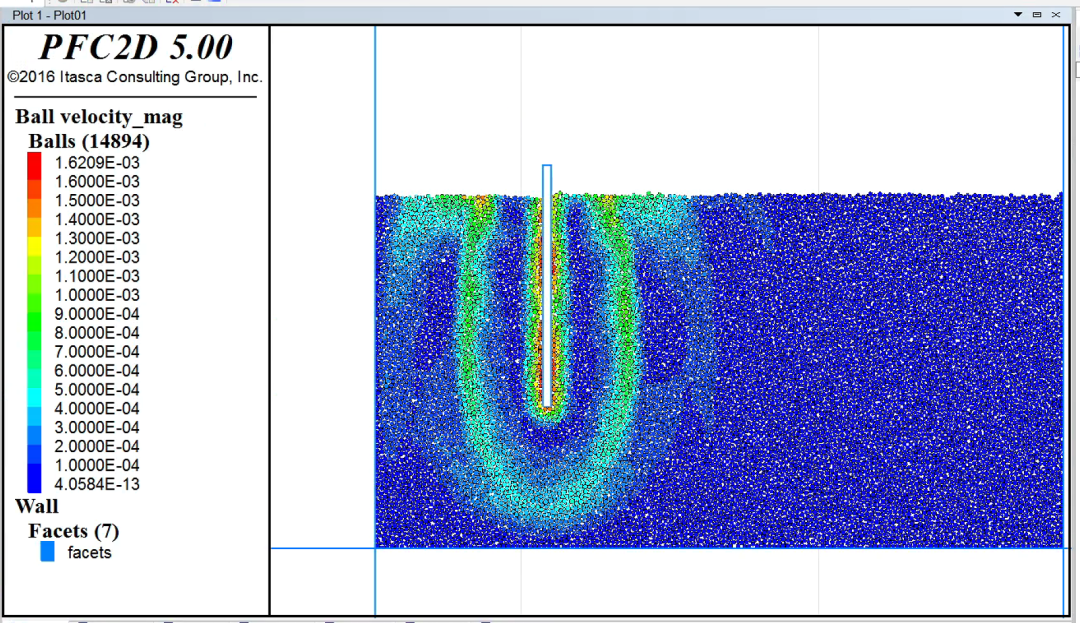Select the 'Balls (14894)' legend entry

coord(89,141)
